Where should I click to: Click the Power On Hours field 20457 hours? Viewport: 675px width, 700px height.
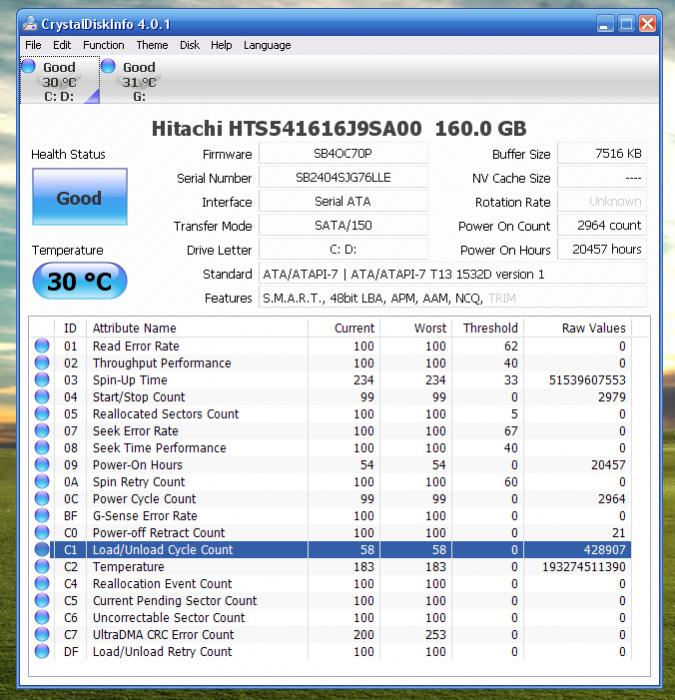click(x=602, y=249)
